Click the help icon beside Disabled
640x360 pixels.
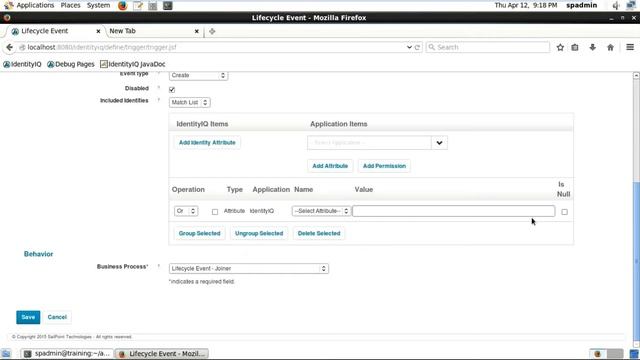(158, 88)
